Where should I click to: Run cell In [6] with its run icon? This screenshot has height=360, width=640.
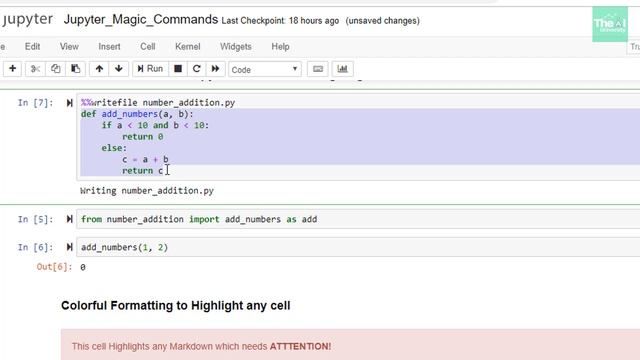69,247
